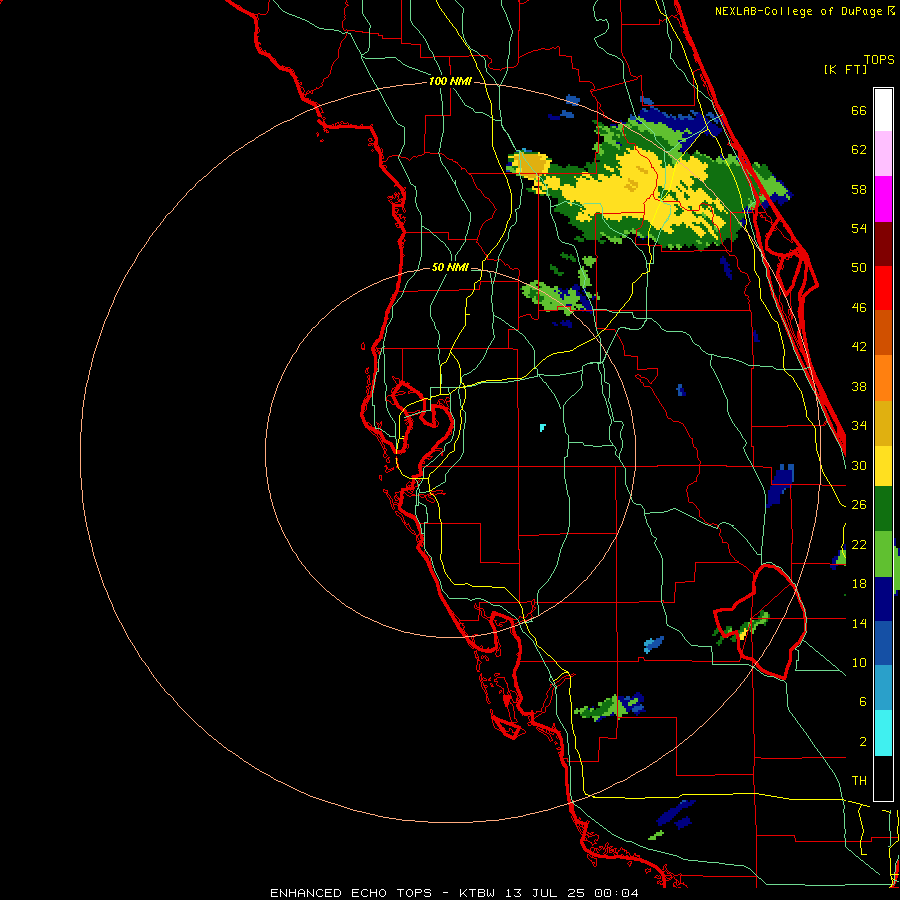Select the light green legend swatch
The width and height of the screenshot is (900, 900).
[x=883, y=554]
